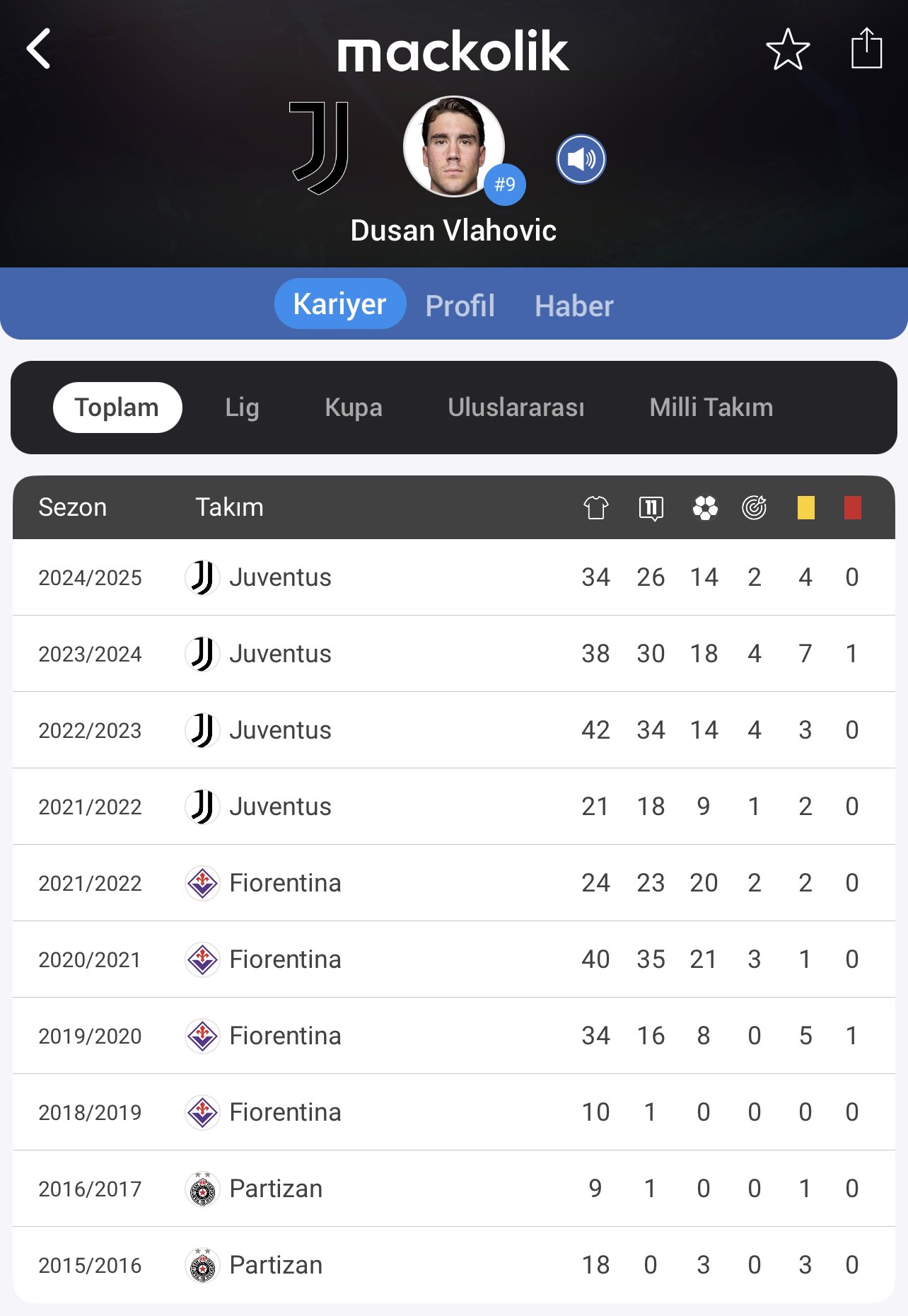Tap the blue speaker sound icon
908x1316 pixels.
pyautogui.click(x=581, y=159)
